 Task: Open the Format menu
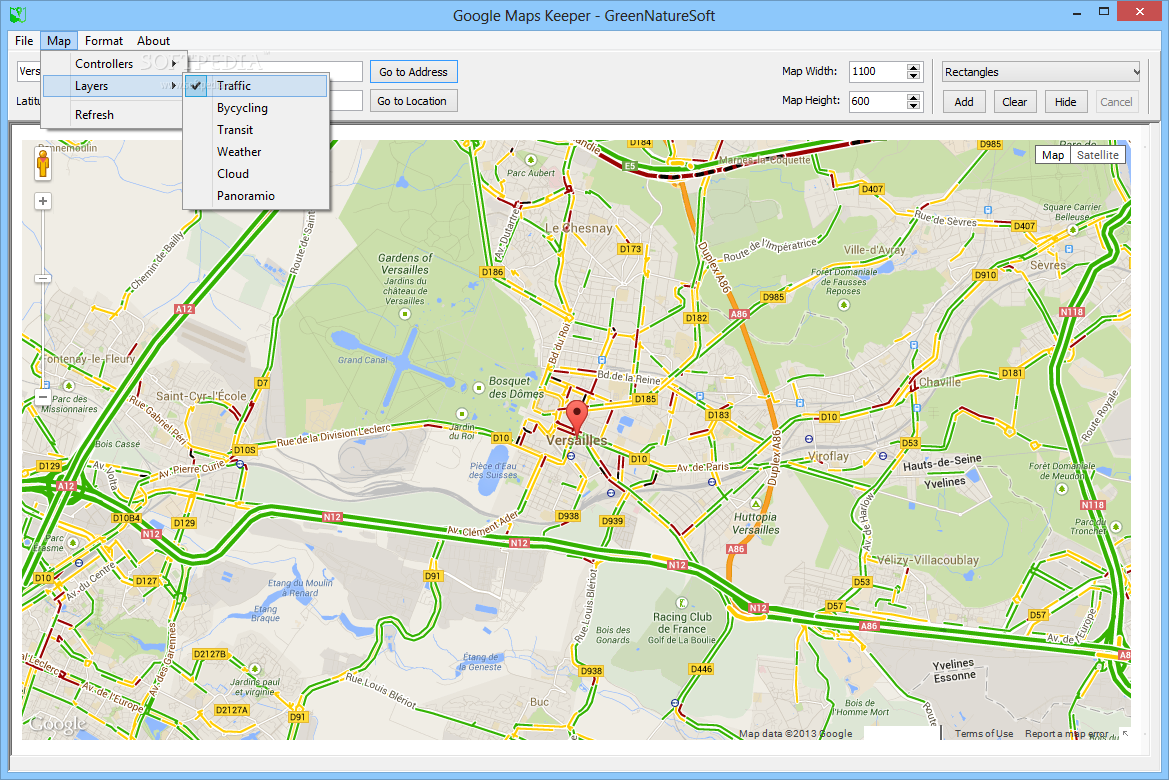pyautogui.click(x=104, y=41)
